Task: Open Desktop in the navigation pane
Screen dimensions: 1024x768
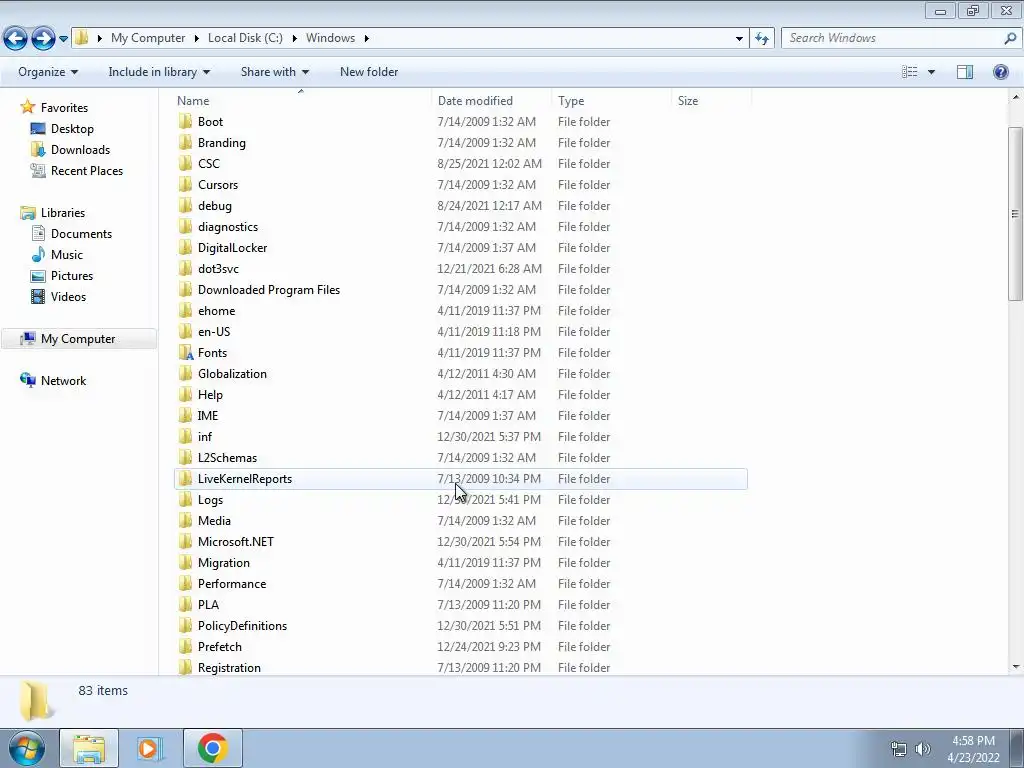Action: tap(72, 129)
